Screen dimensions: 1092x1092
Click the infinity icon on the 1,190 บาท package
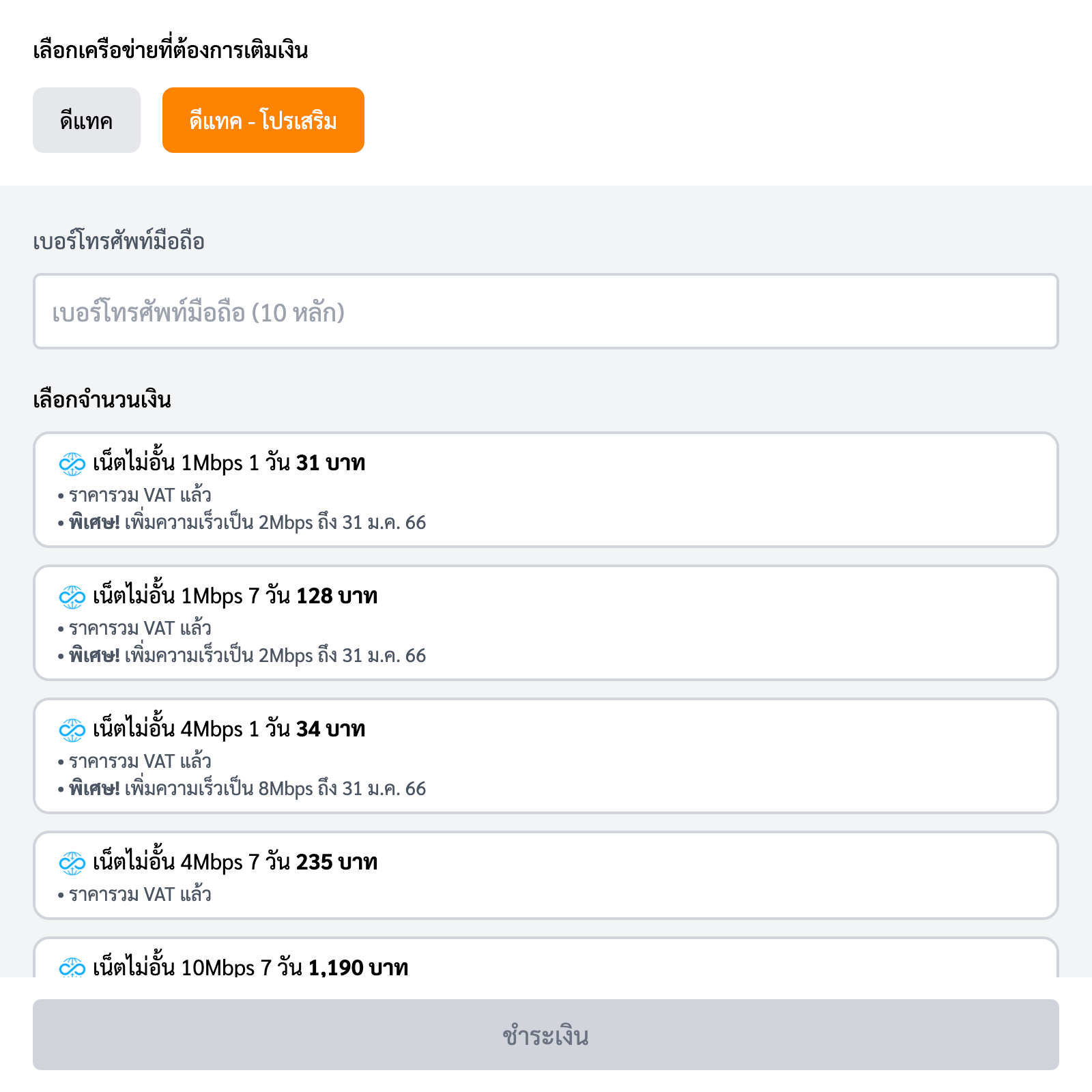(72, 968)
